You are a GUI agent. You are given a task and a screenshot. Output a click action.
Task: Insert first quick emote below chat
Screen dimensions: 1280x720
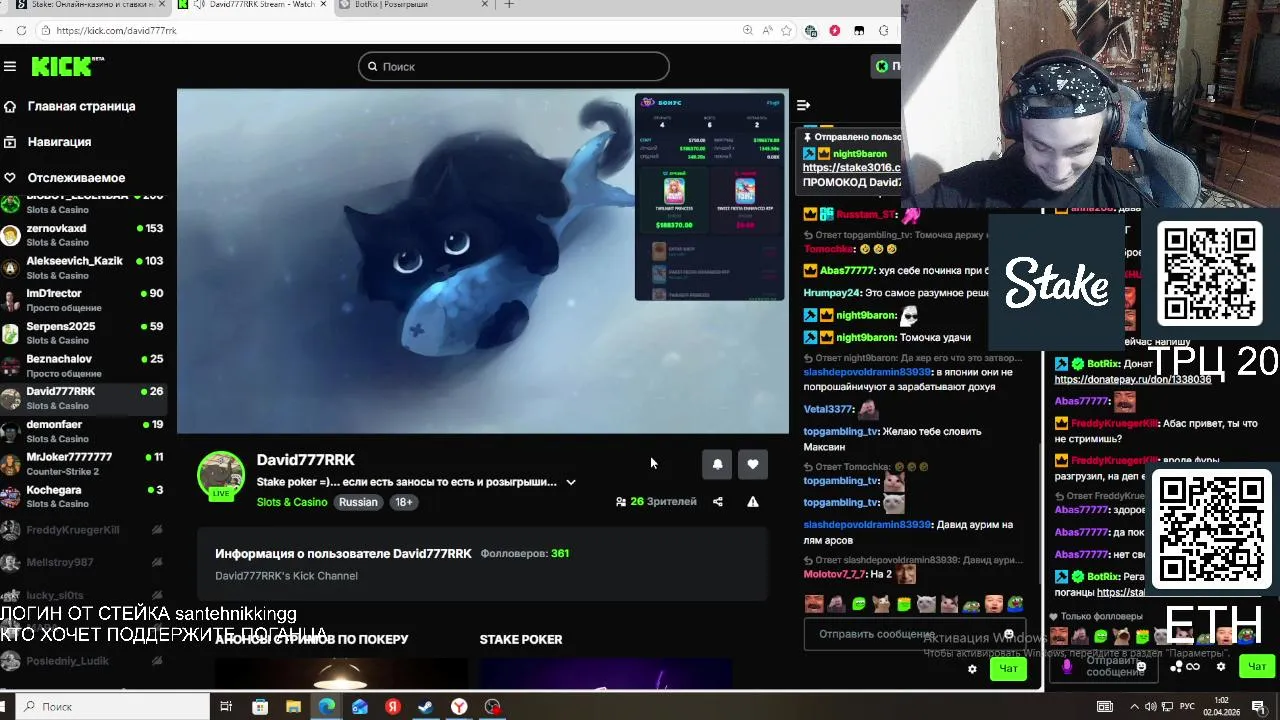(814, 604)
